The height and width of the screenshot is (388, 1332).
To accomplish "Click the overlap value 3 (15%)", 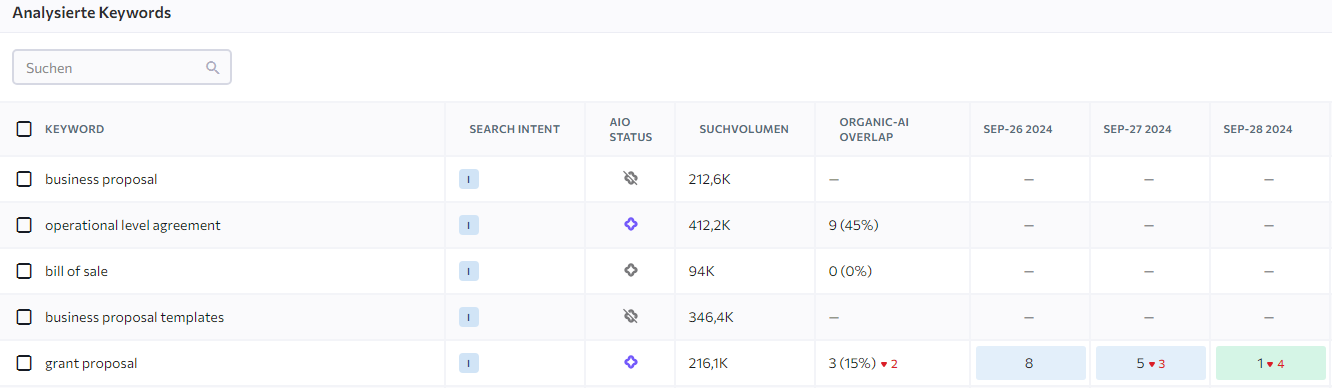I will click(x=852, y=363).
